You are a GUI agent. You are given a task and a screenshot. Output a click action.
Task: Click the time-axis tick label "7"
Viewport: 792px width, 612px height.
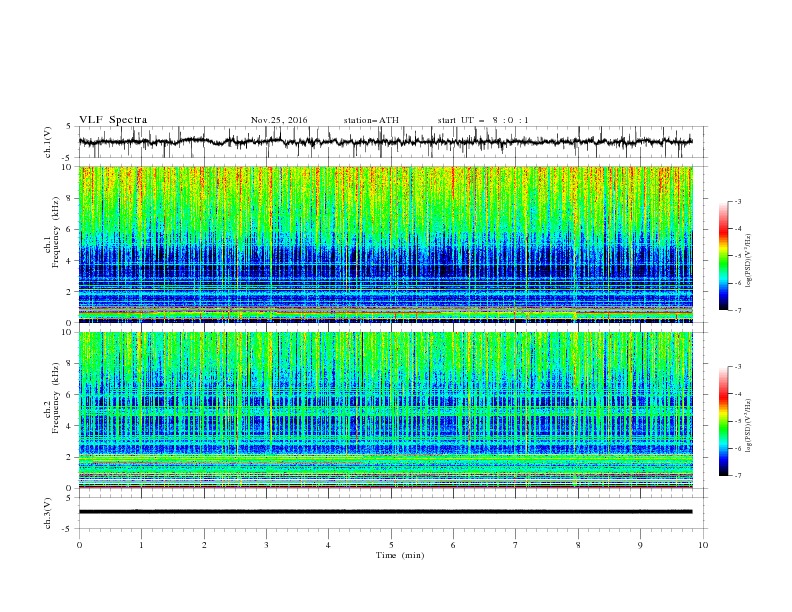pyautogui.click(x=516, y=545)
